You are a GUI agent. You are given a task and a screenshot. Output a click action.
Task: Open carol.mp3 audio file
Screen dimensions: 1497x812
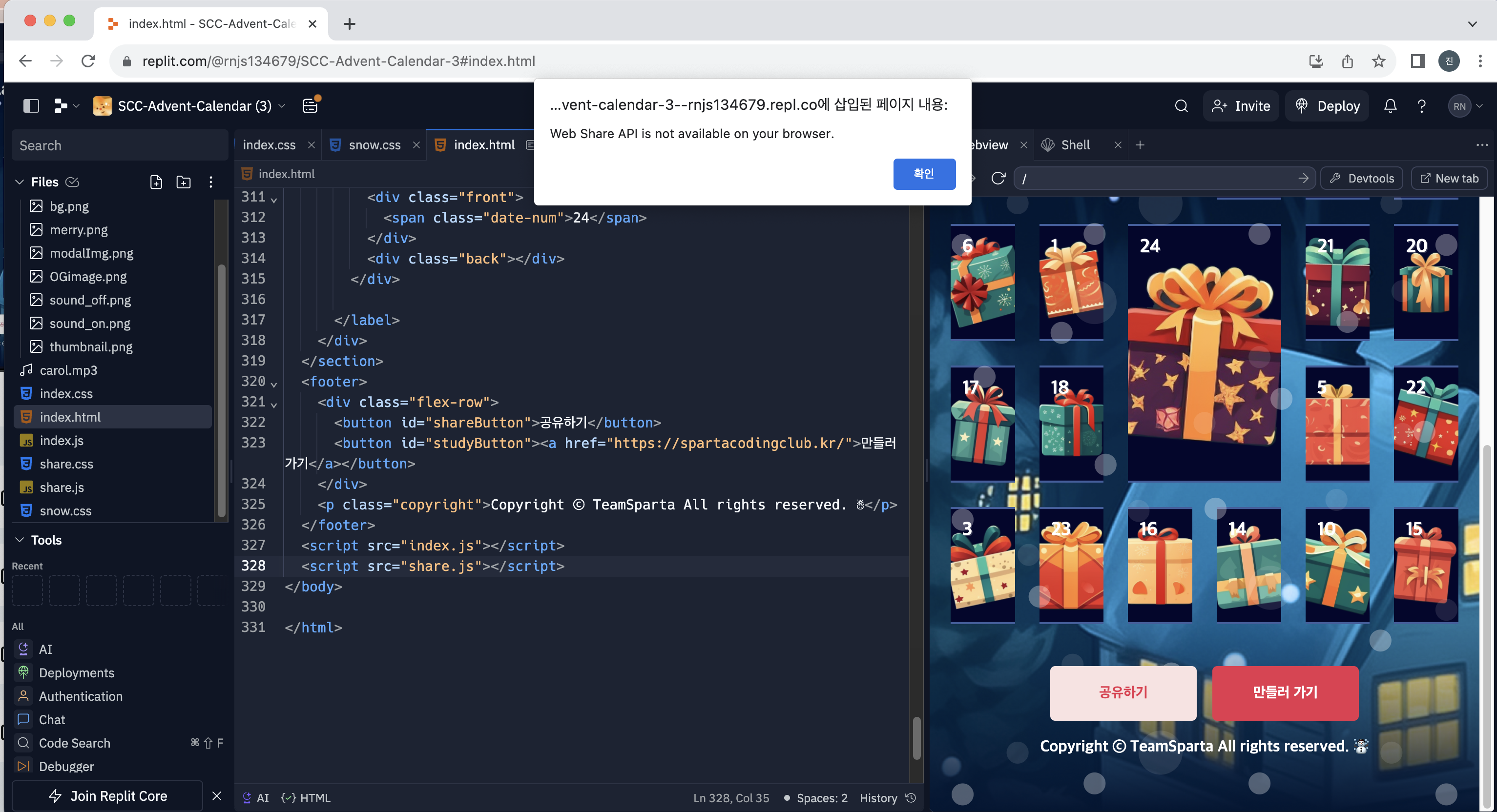(114, 370)
